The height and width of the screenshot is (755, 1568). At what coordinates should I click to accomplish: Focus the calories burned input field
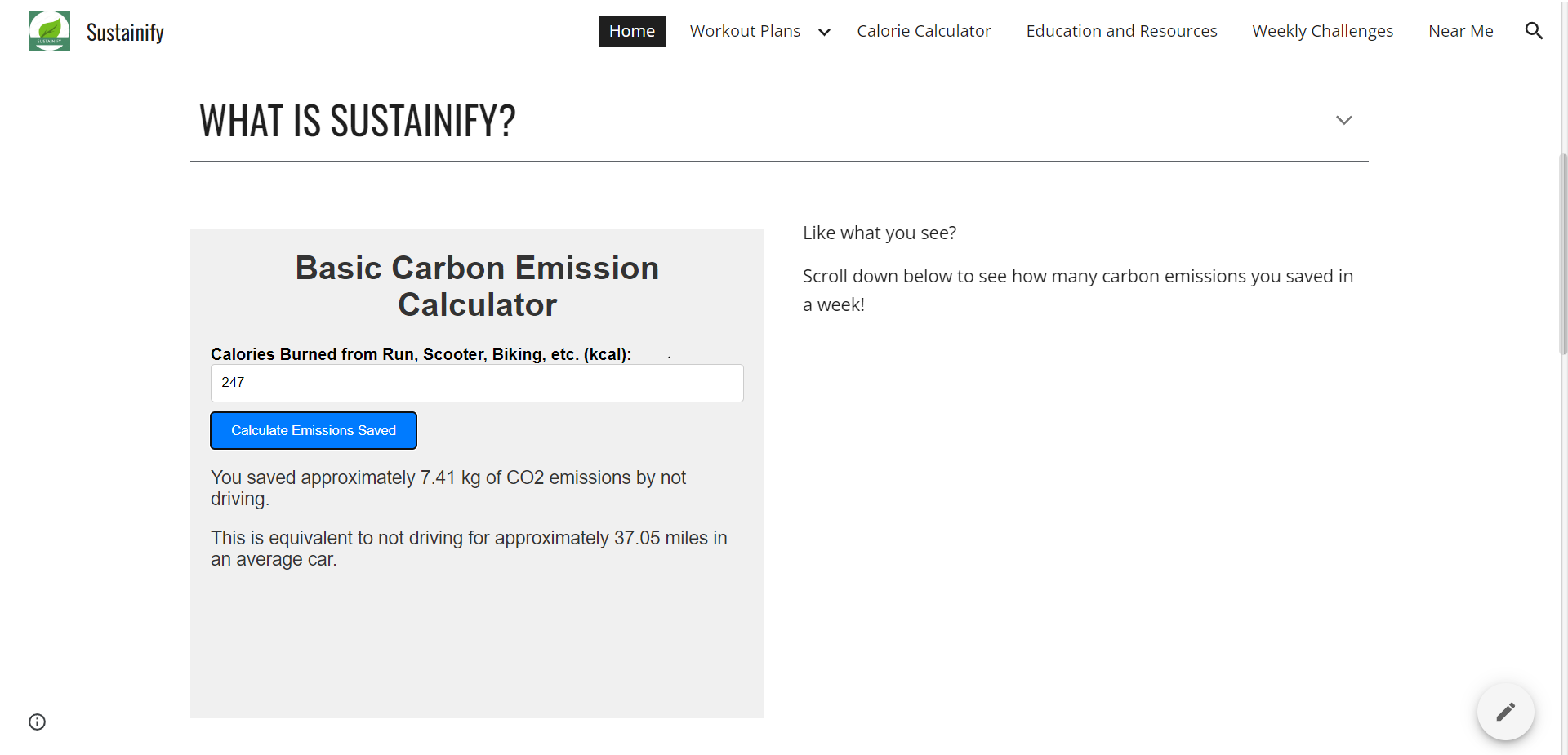[x=477, y=383]
